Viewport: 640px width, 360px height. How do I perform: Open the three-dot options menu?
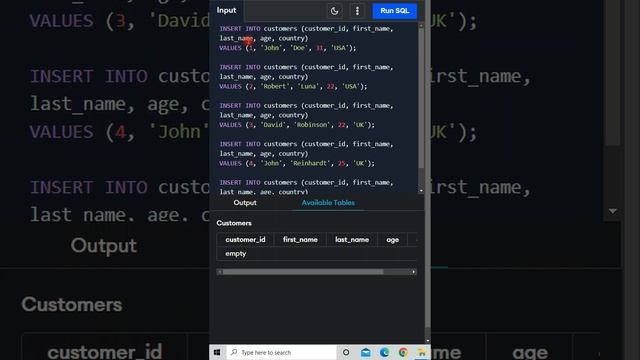pyautogui.click(x=357, y=11)
